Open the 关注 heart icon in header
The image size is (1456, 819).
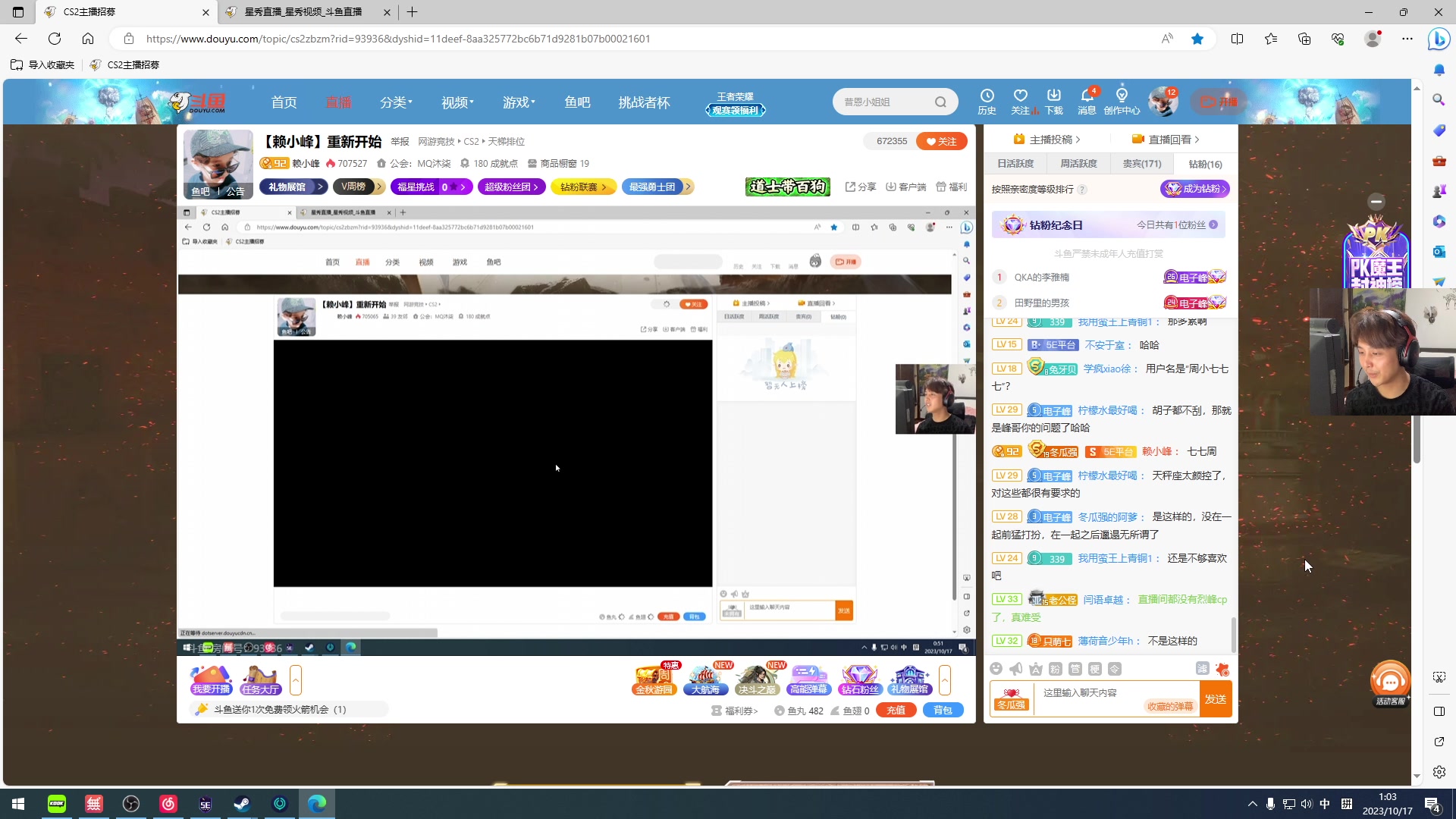(1021, 101)
